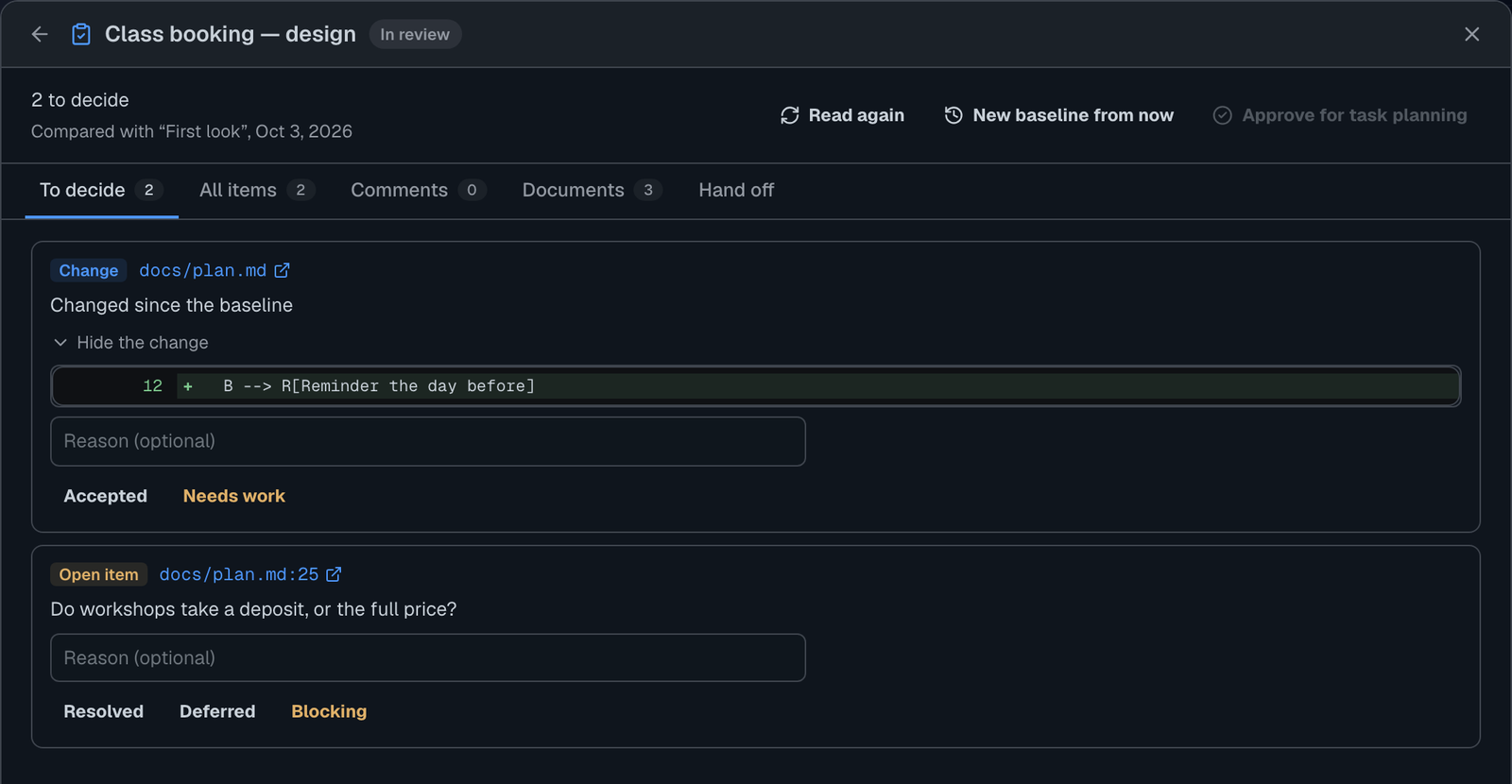Click the clipboard icon beside the title
The width and height of the screenshot is (1512, 784).
(81, 34)
